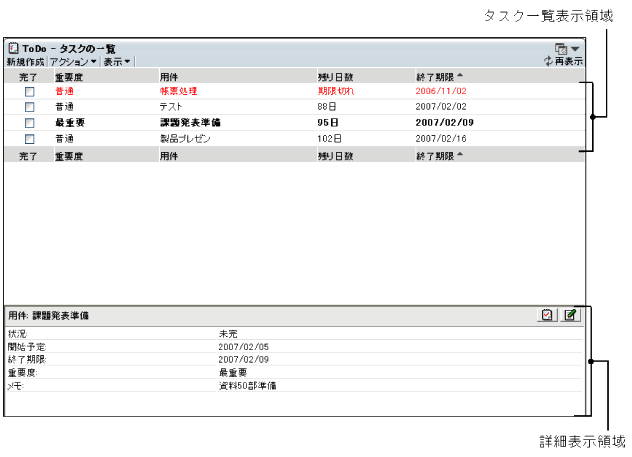Sort by top 終了期限 column header

pos(435,77)
